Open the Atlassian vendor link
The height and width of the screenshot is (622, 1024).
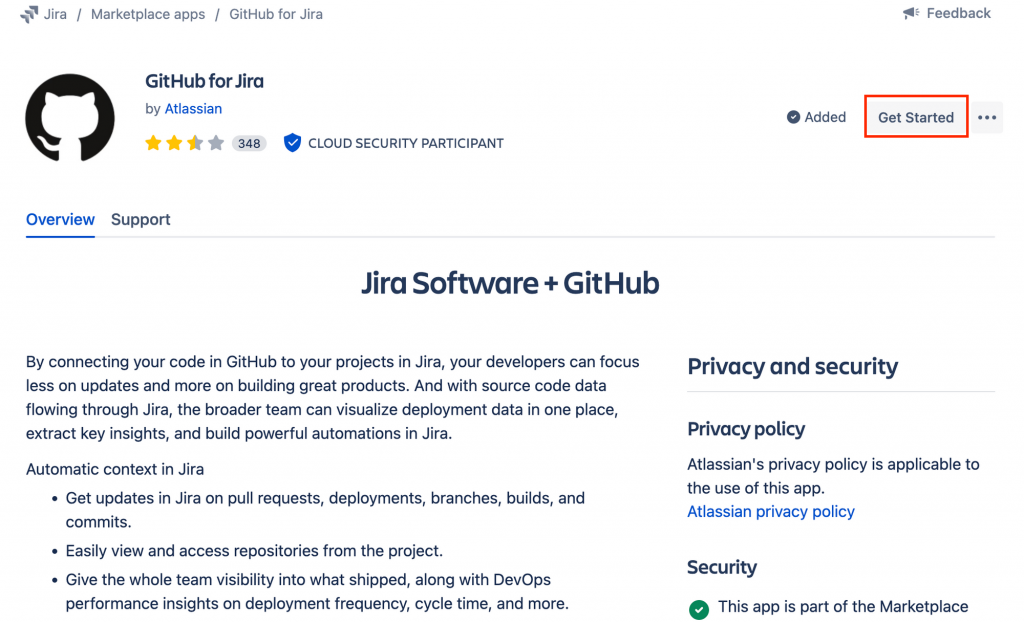[x=193, y=108]
